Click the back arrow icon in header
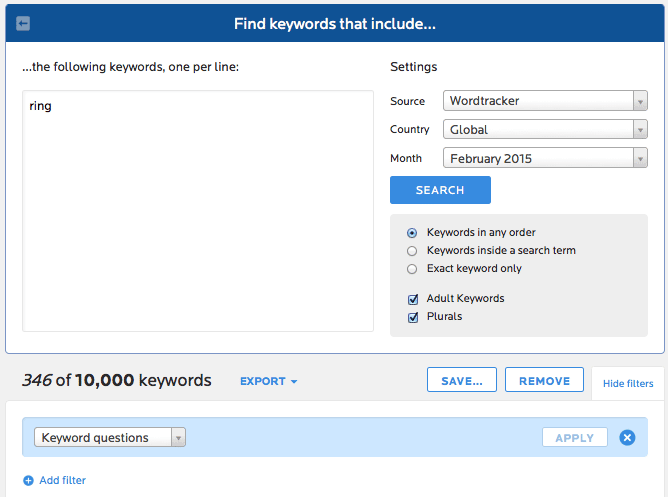 23,23
